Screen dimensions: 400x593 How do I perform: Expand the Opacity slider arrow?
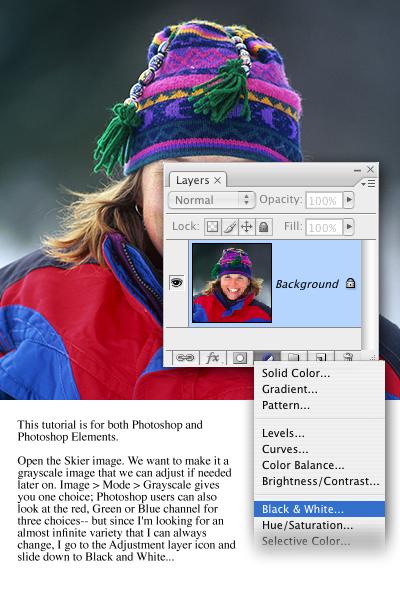click(349, 199)
